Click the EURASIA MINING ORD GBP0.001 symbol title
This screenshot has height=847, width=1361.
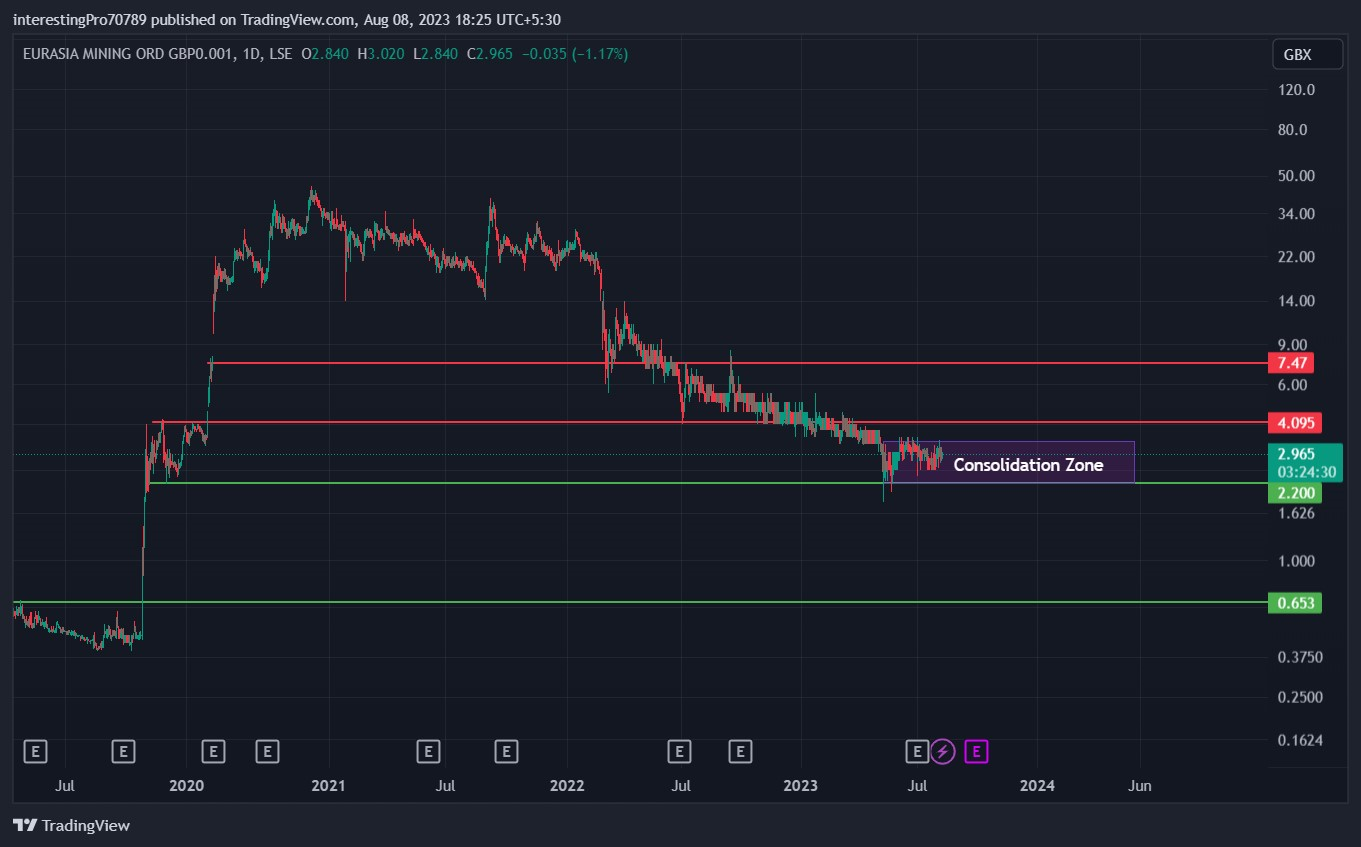(x=127, y=53)
